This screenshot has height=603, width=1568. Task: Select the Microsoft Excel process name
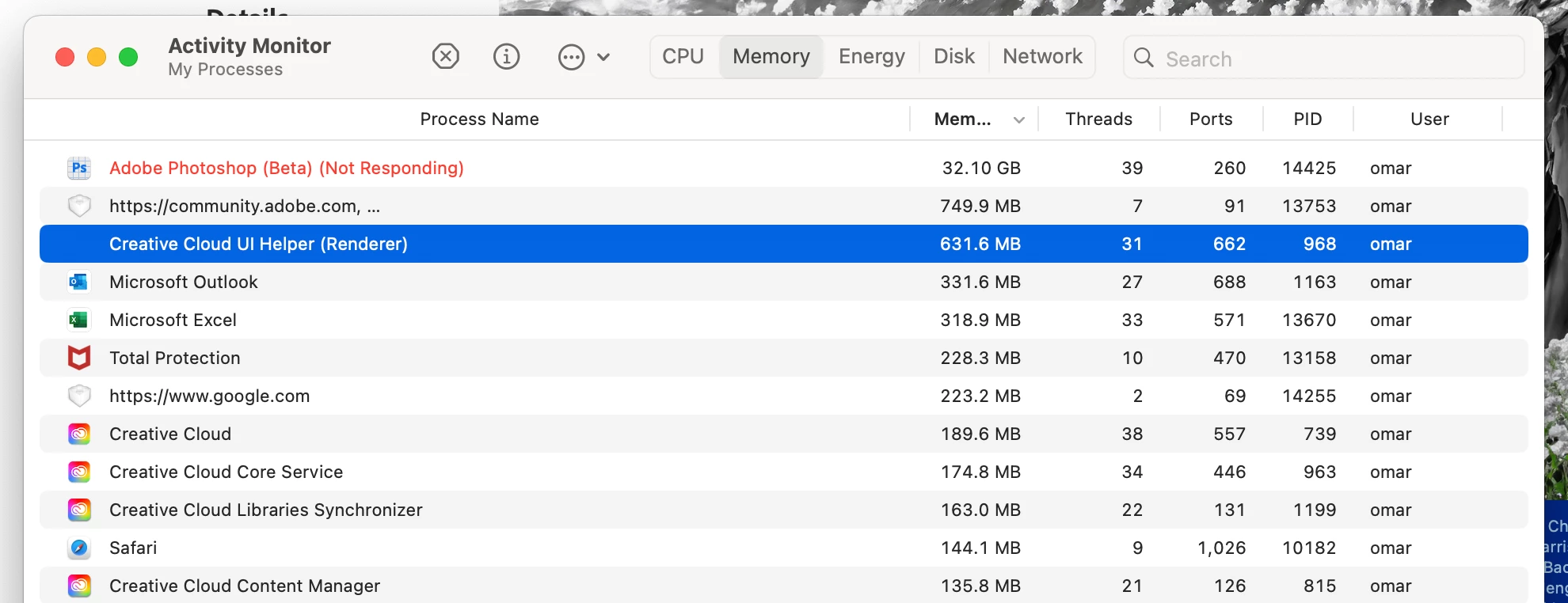click(x=173, y=320)
